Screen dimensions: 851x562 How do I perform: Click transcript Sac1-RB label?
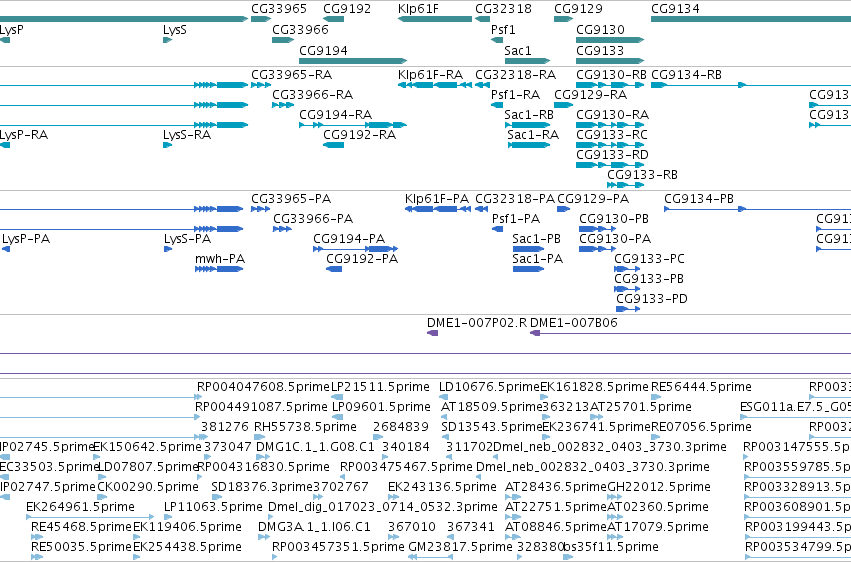[529, 114]
